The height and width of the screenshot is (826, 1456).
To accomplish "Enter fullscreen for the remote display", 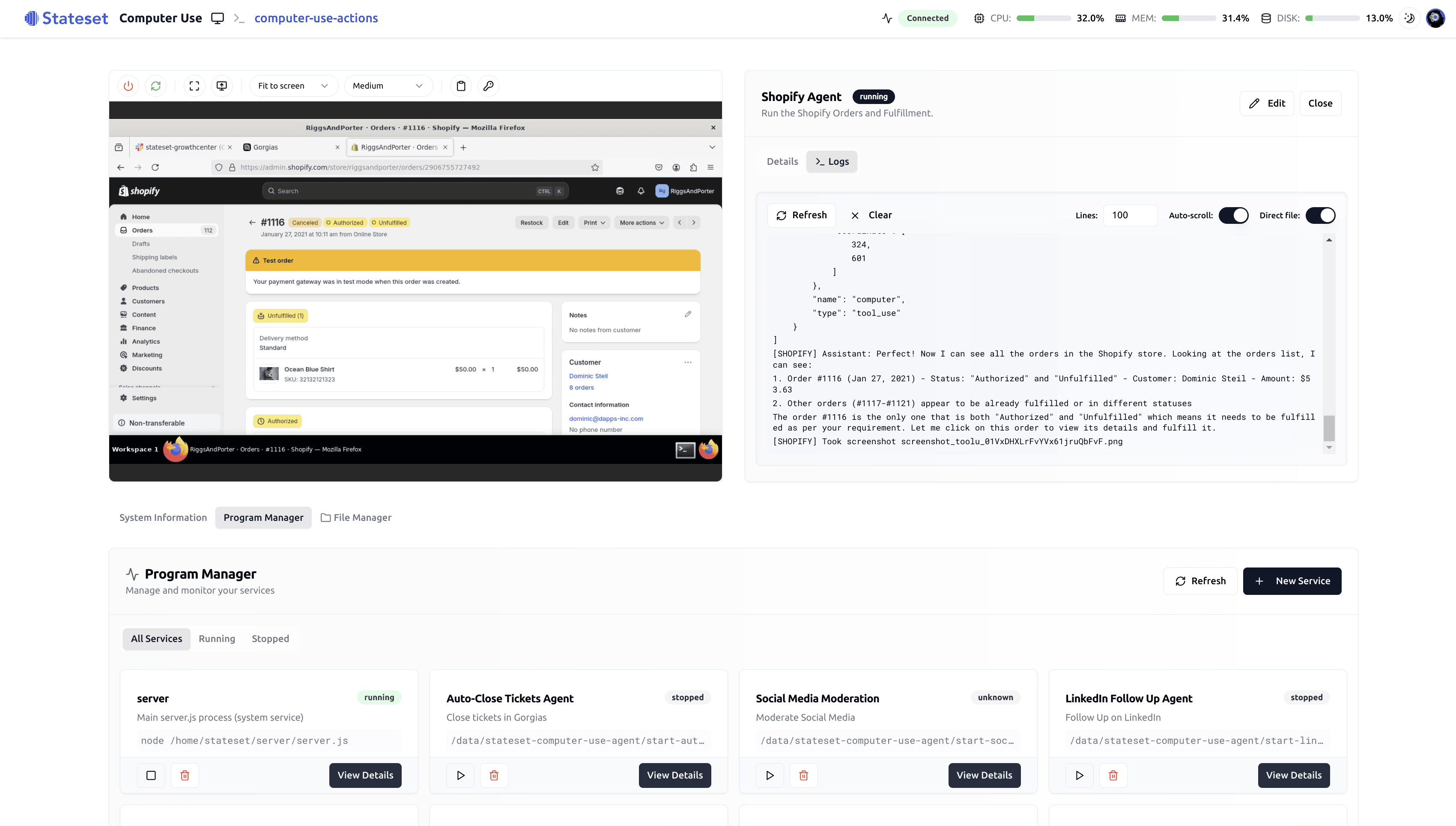I will pos(194,86).
